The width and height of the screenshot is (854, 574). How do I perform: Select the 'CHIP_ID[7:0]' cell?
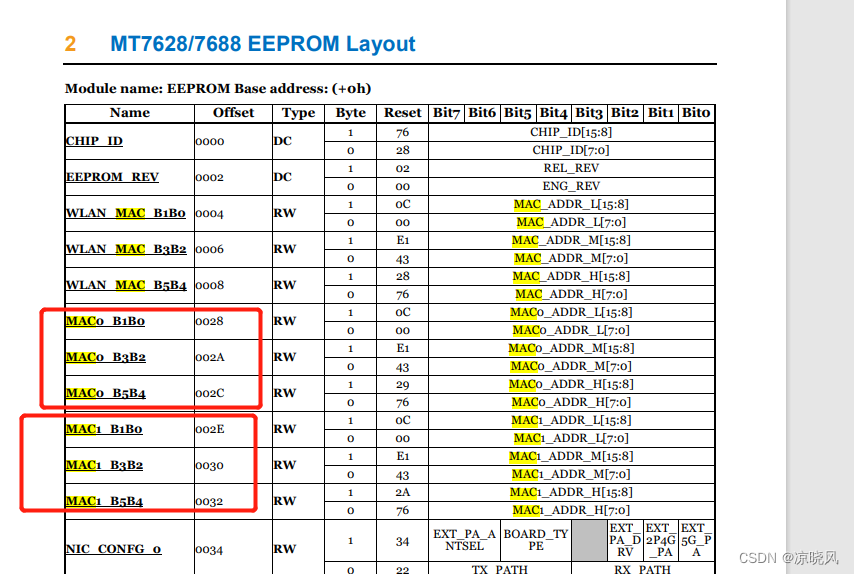pyautogui.click(x=571, y=150)
